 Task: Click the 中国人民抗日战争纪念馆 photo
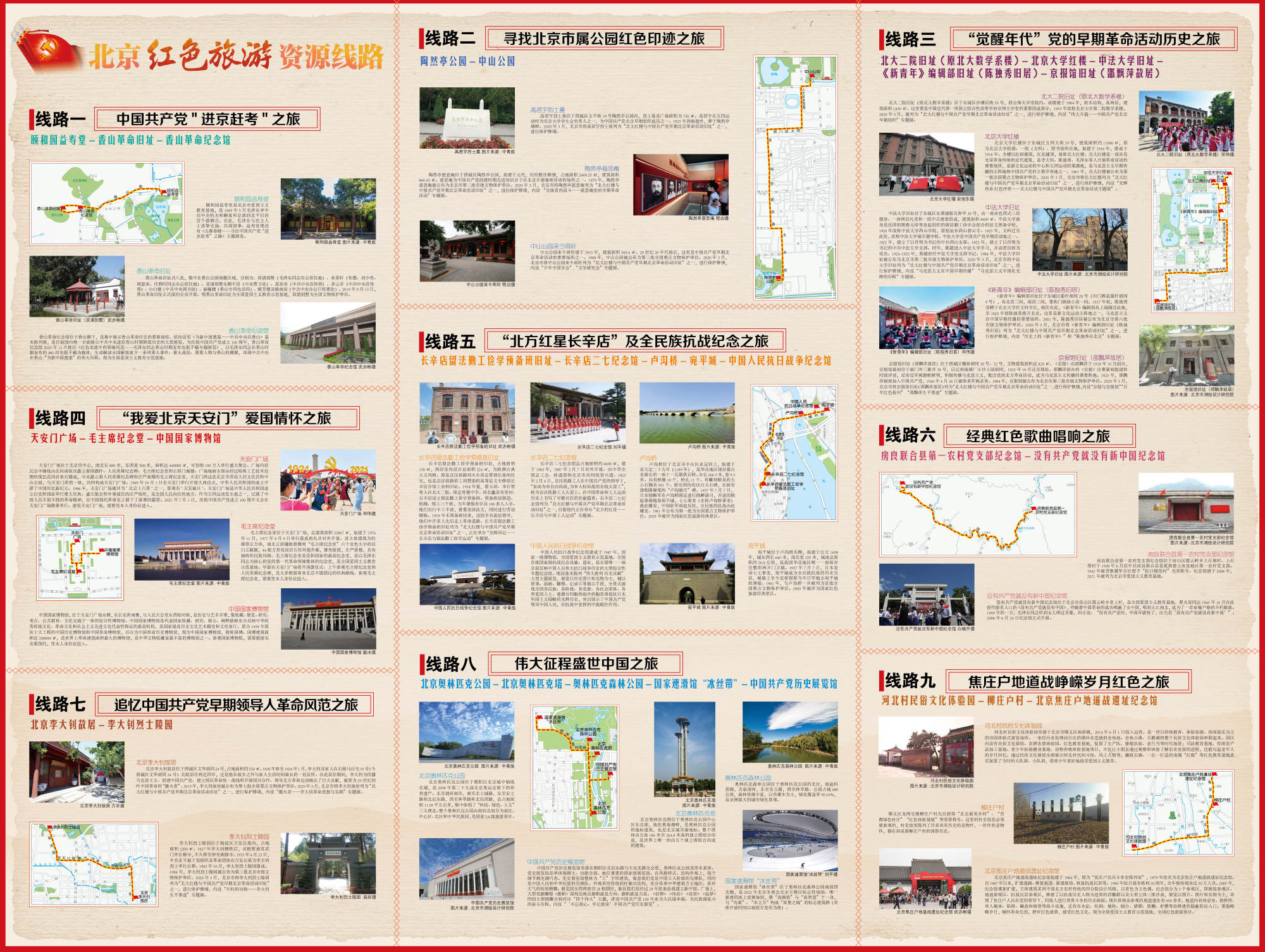(x=467, y=575)
